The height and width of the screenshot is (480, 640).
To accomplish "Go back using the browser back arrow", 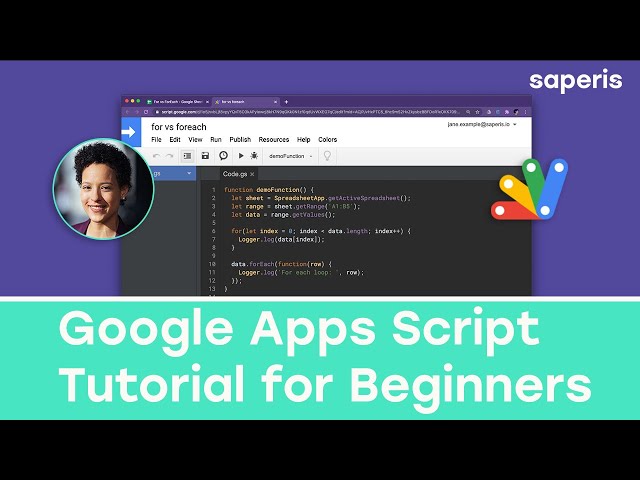I will coord(127,112).
